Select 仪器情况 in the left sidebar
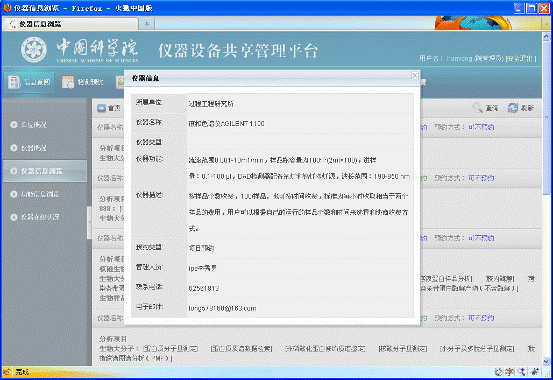The width and height of the screenshot is (553, 380). click(x=33, y=148)
